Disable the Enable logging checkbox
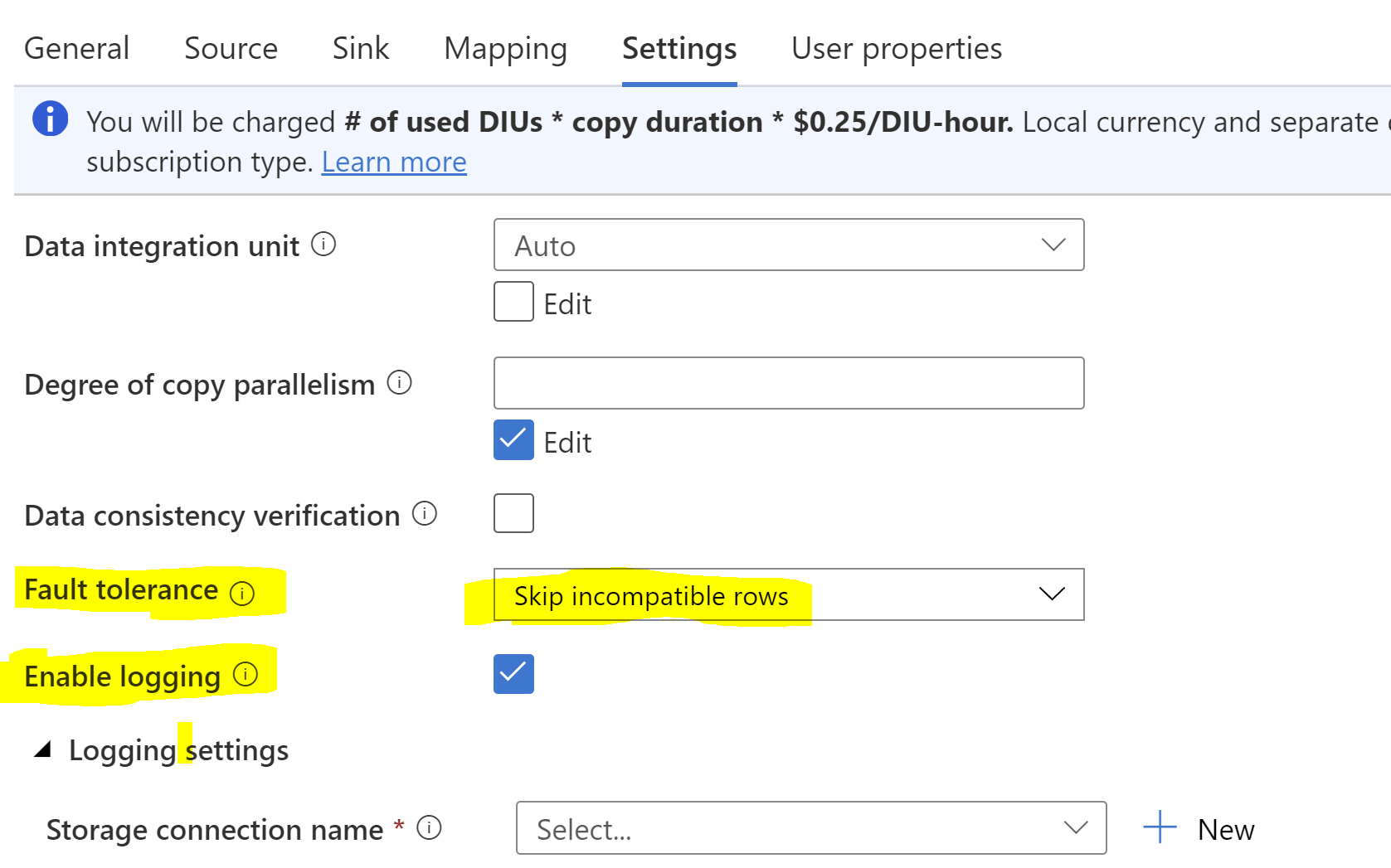This screenshot has width=1391, height=868. coord(513,675)
